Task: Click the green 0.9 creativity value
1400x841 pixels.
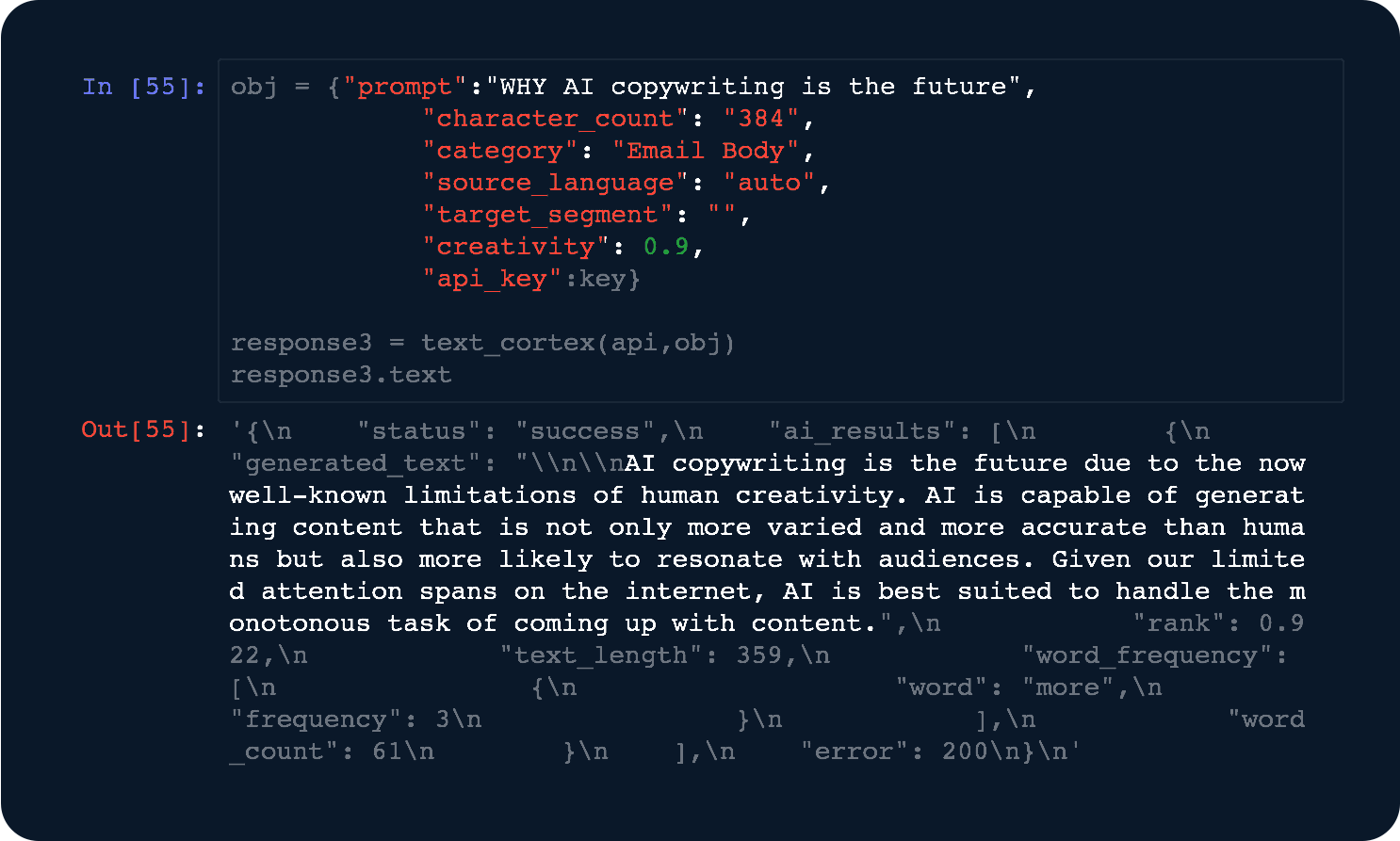Action: pos(666,247)
